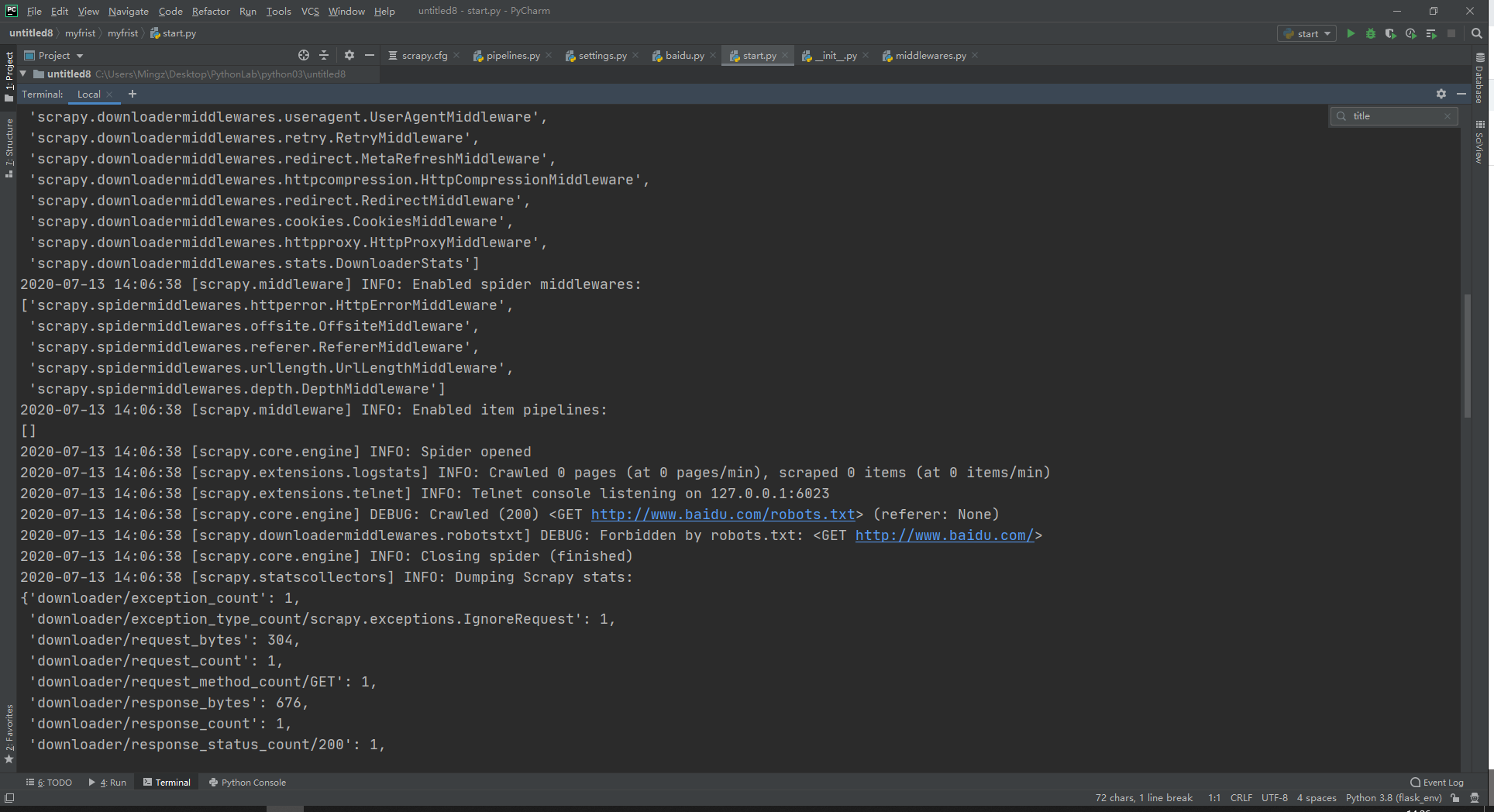Click the start.py breadcrumb
Image resolution: width=1494 pixels, height=812 pixels.
(173, 33)
